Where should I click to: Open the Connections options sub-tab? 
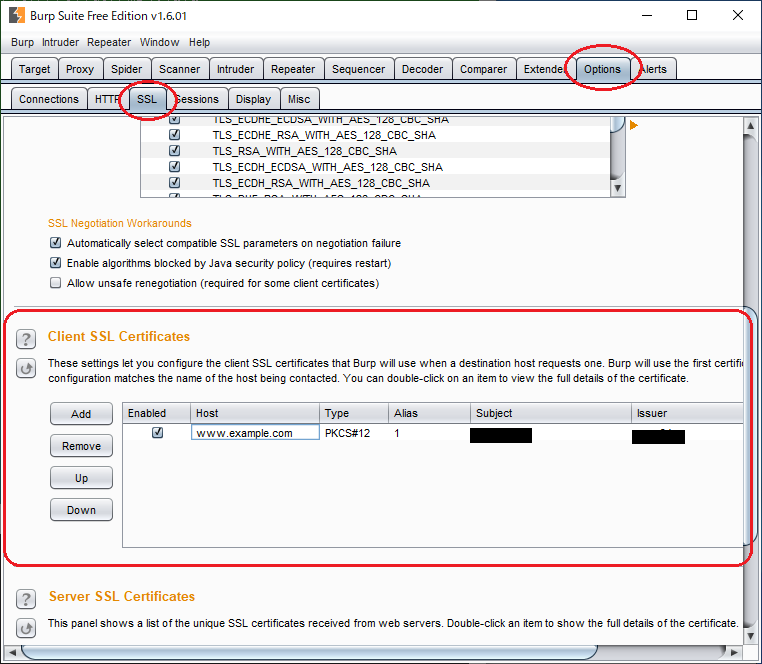click(49, 99)
